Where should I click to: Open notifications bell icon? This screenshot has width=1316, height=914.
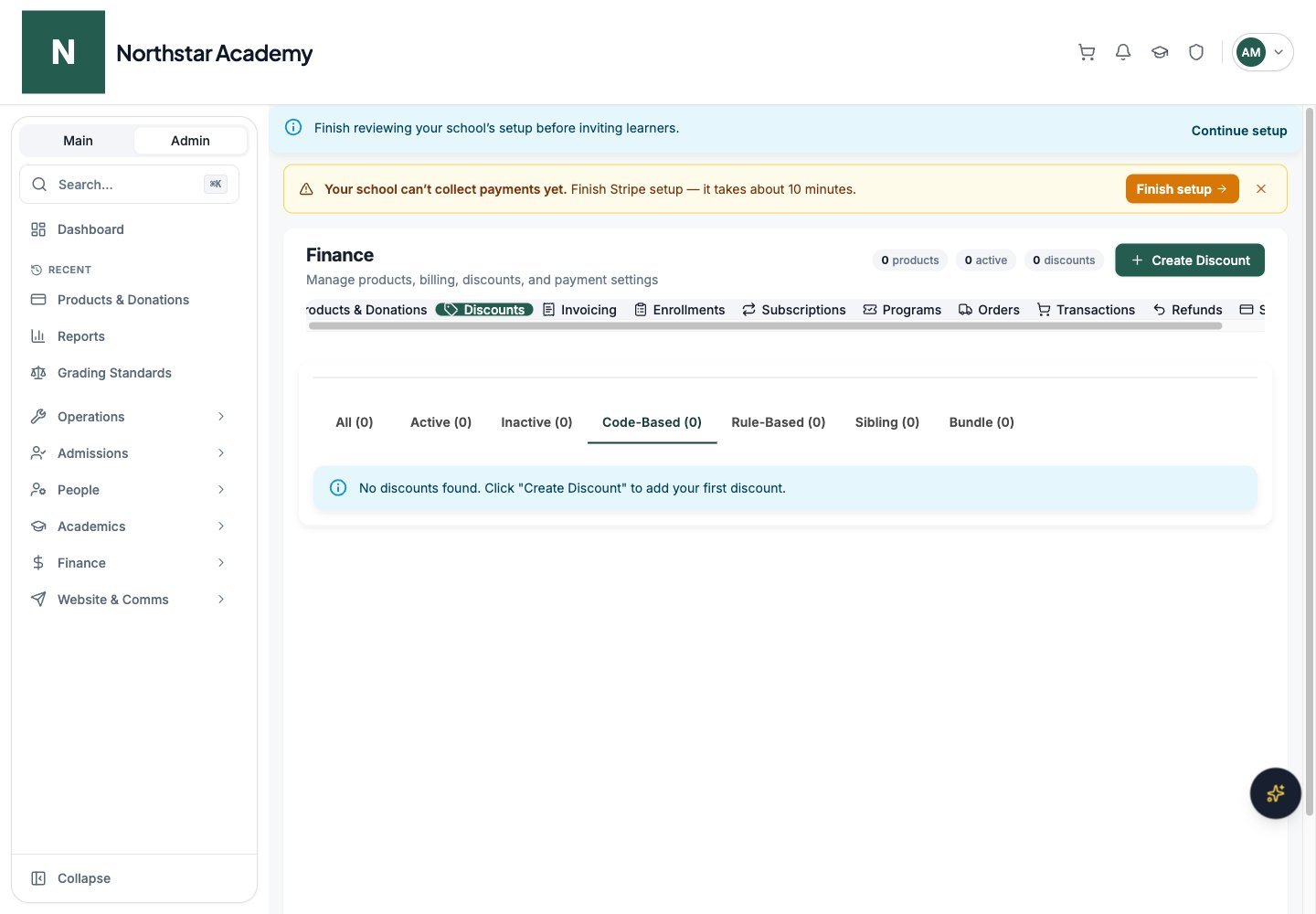(x=1123, y=52)
